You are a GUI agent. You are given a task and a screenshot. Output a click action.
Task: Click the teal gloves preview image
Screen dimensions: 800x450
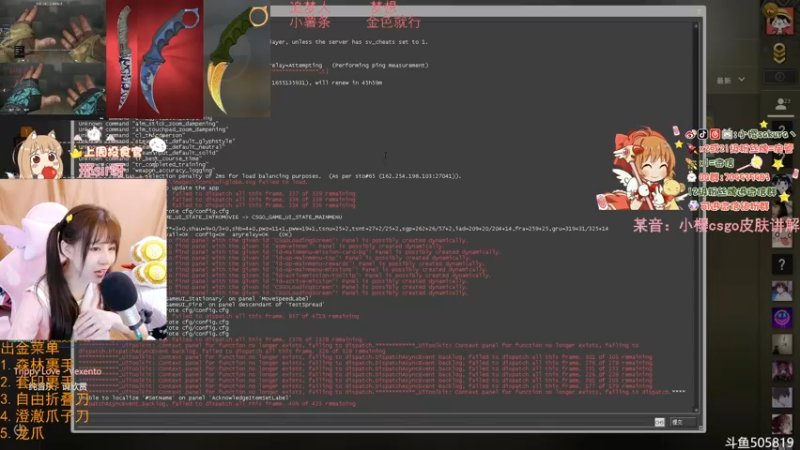[53, 89]
